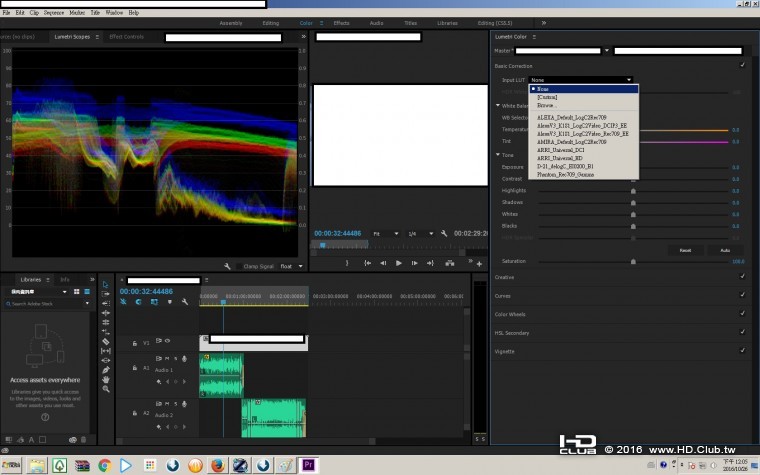Toggle the Vignette section checkbox
Image resolution: width=760 pixels, height=475 pixels.
(x=742, y=350)
